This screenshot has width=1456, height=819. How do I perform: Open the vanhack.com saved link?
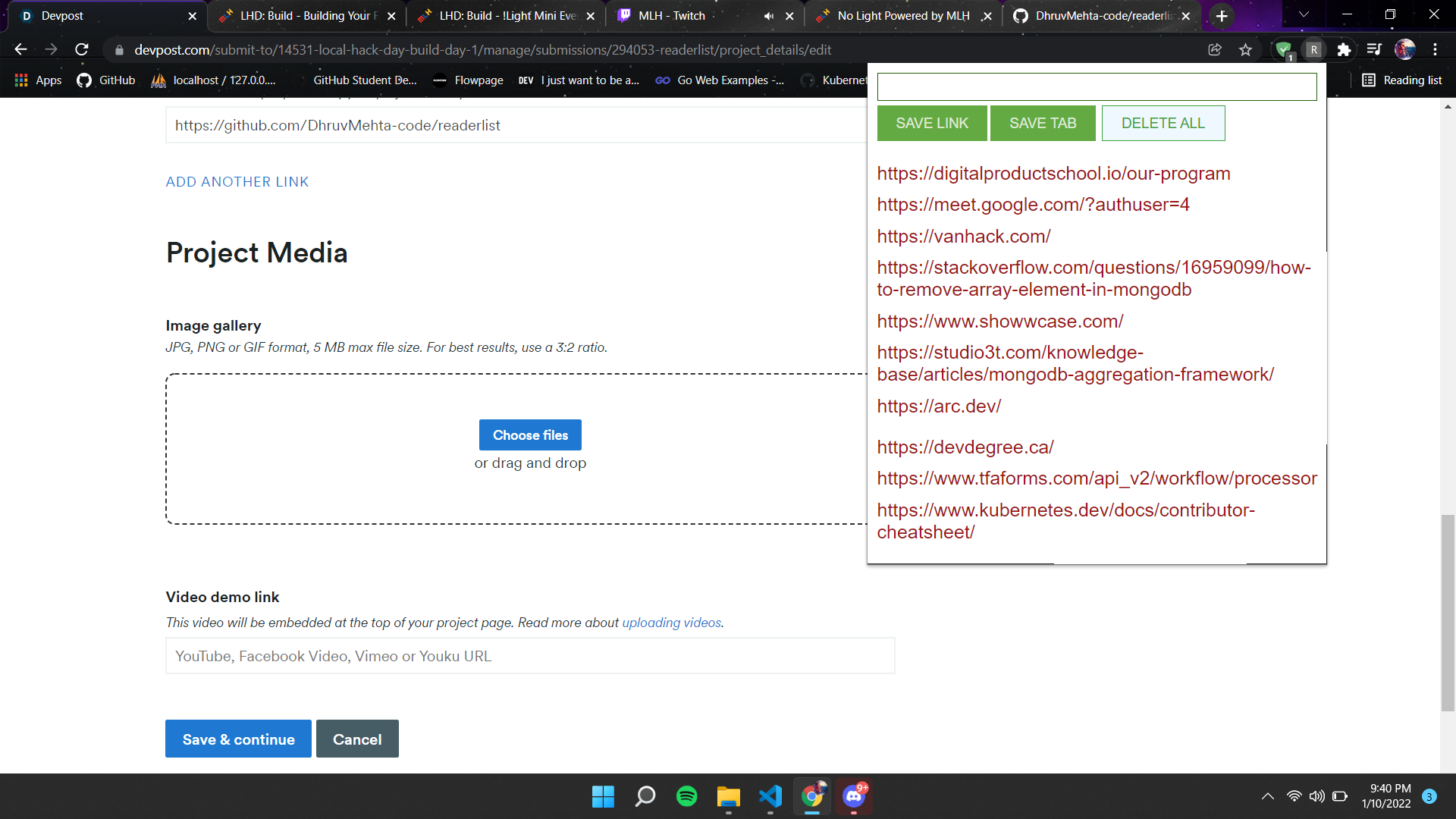(x=963, y=237)
